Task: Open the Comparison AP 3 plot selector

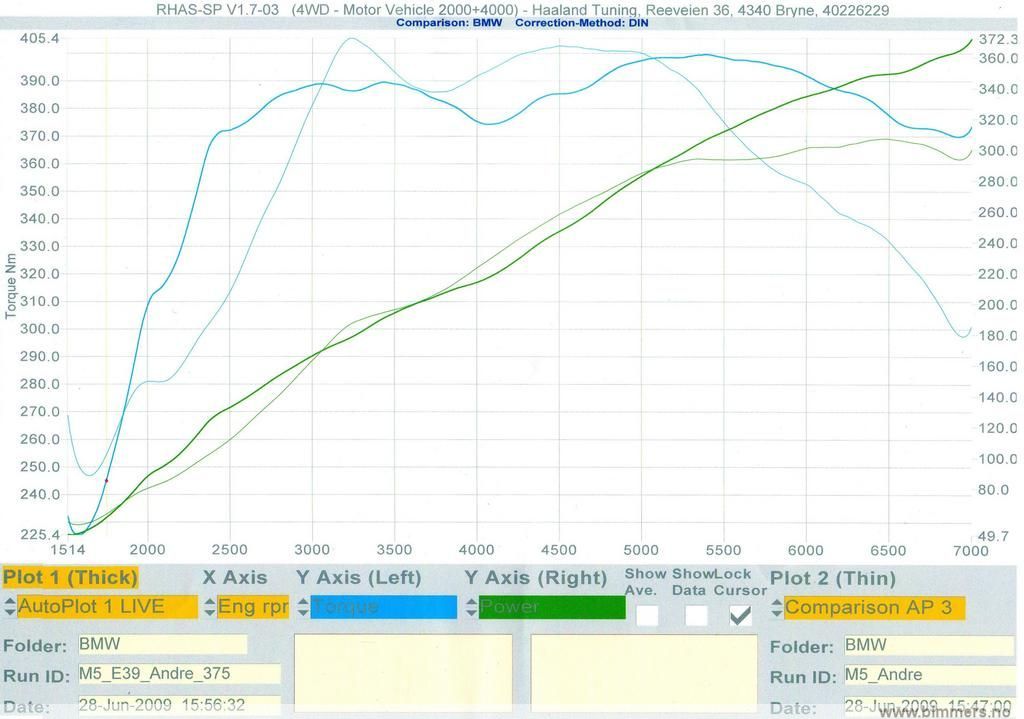Action: 874,607
